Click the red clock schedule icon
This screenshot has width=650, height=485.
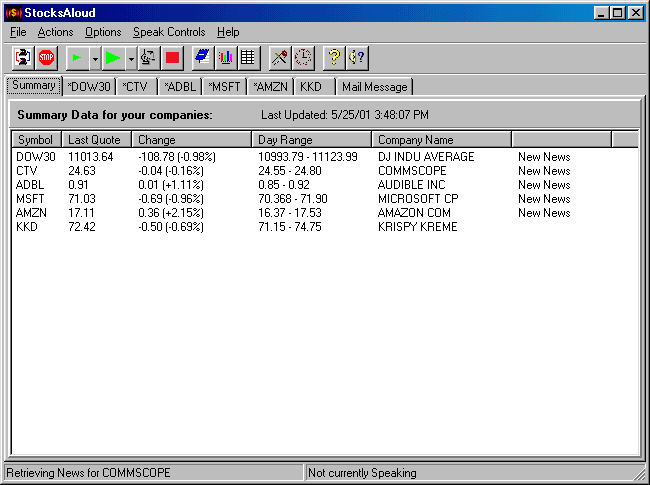coord(303,57)
